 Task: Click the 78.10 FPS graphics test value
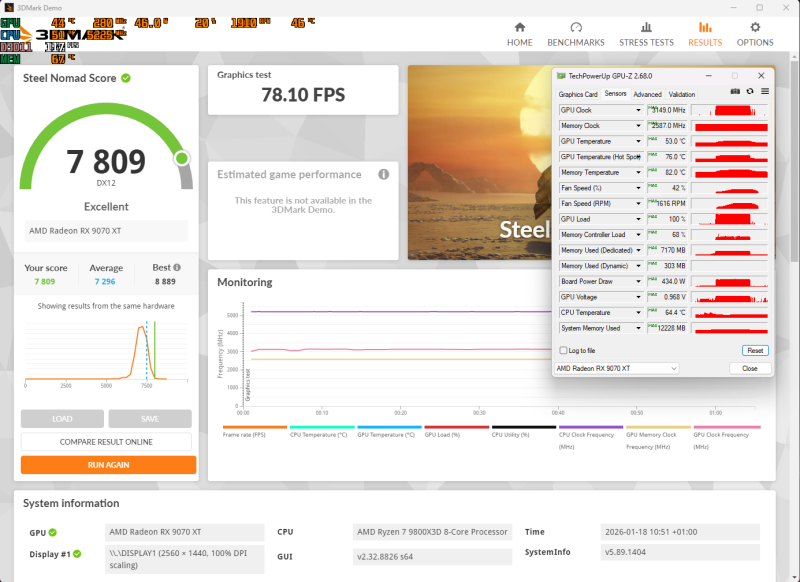[x=303, y=95]
